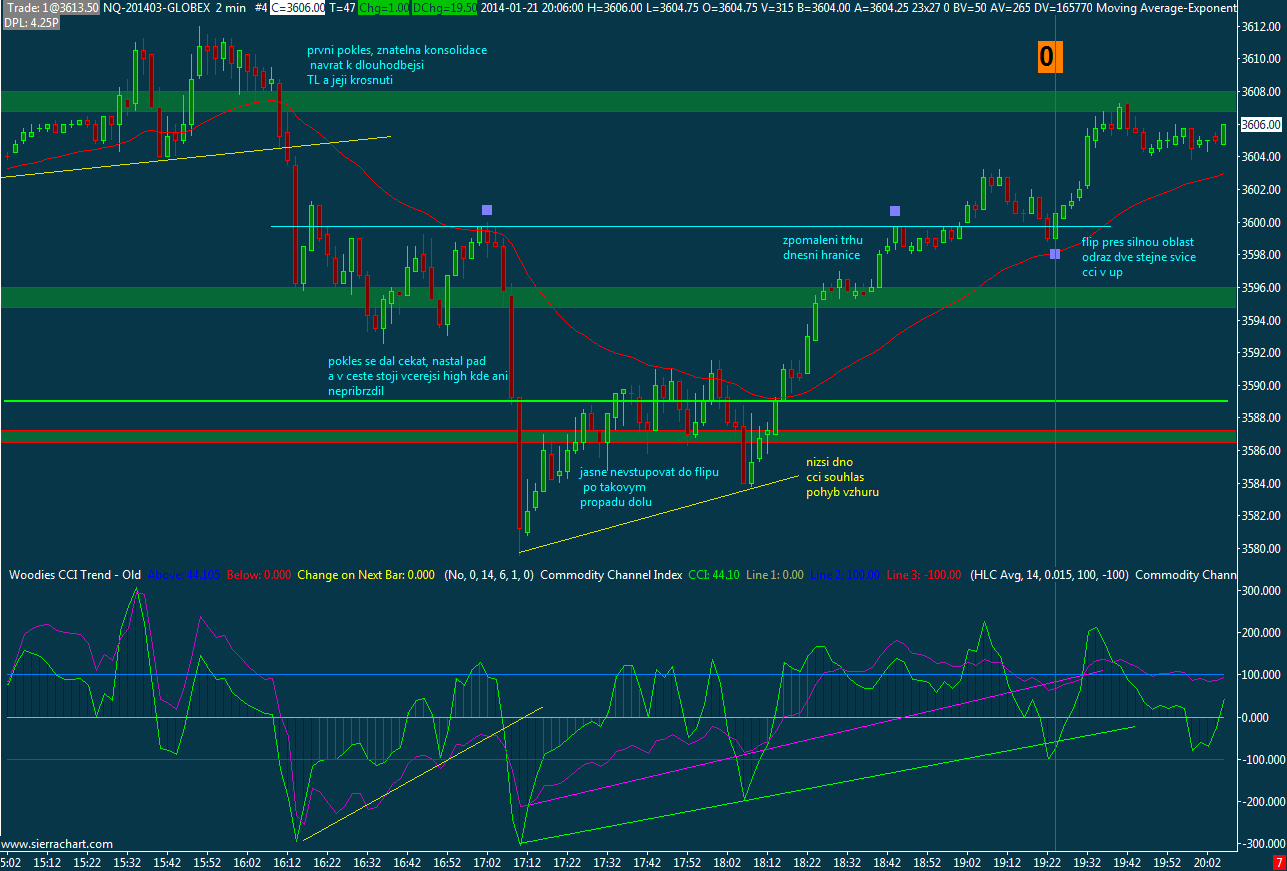The image size is (1287, 871).
Task: Click the red "Line 3: -100.00" label
Action: pyautogui.click(x=923, y=575)
